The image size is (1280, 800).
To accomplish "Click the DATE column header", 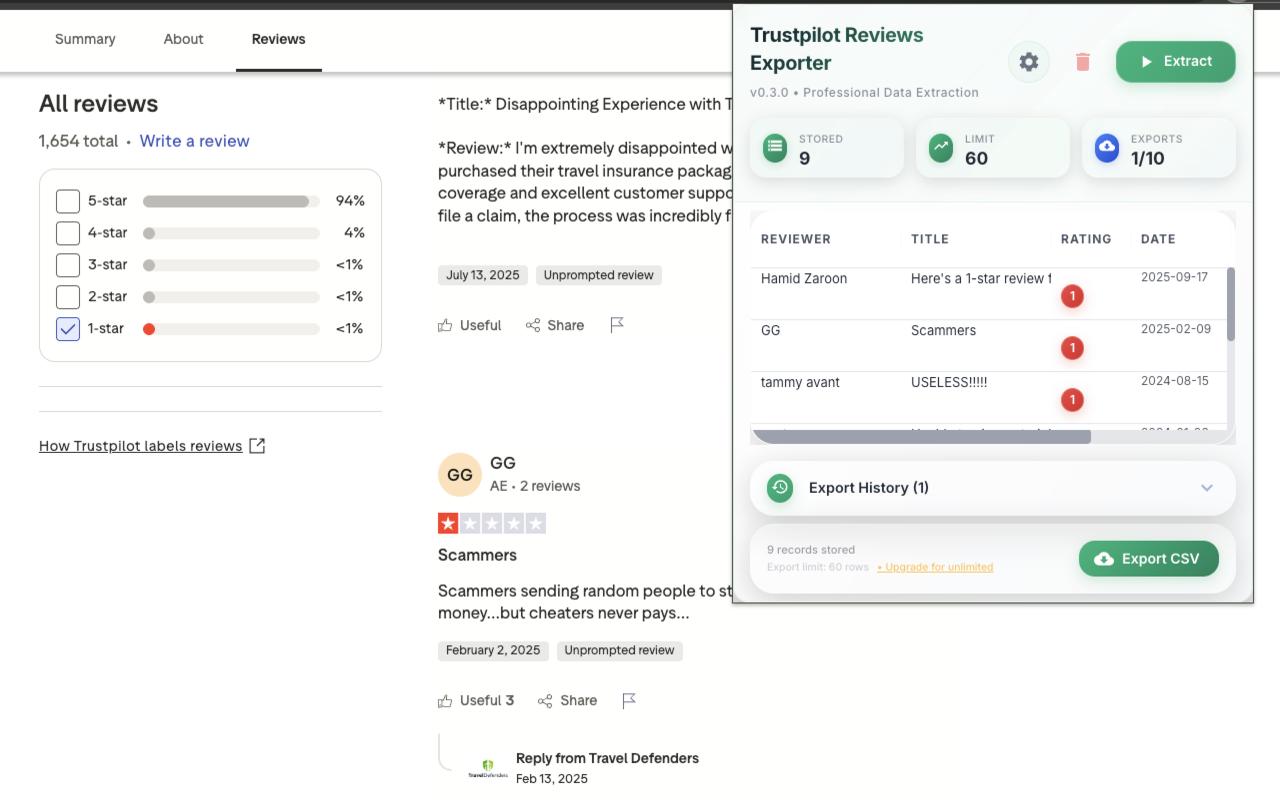I will [x=1158, y=239].
